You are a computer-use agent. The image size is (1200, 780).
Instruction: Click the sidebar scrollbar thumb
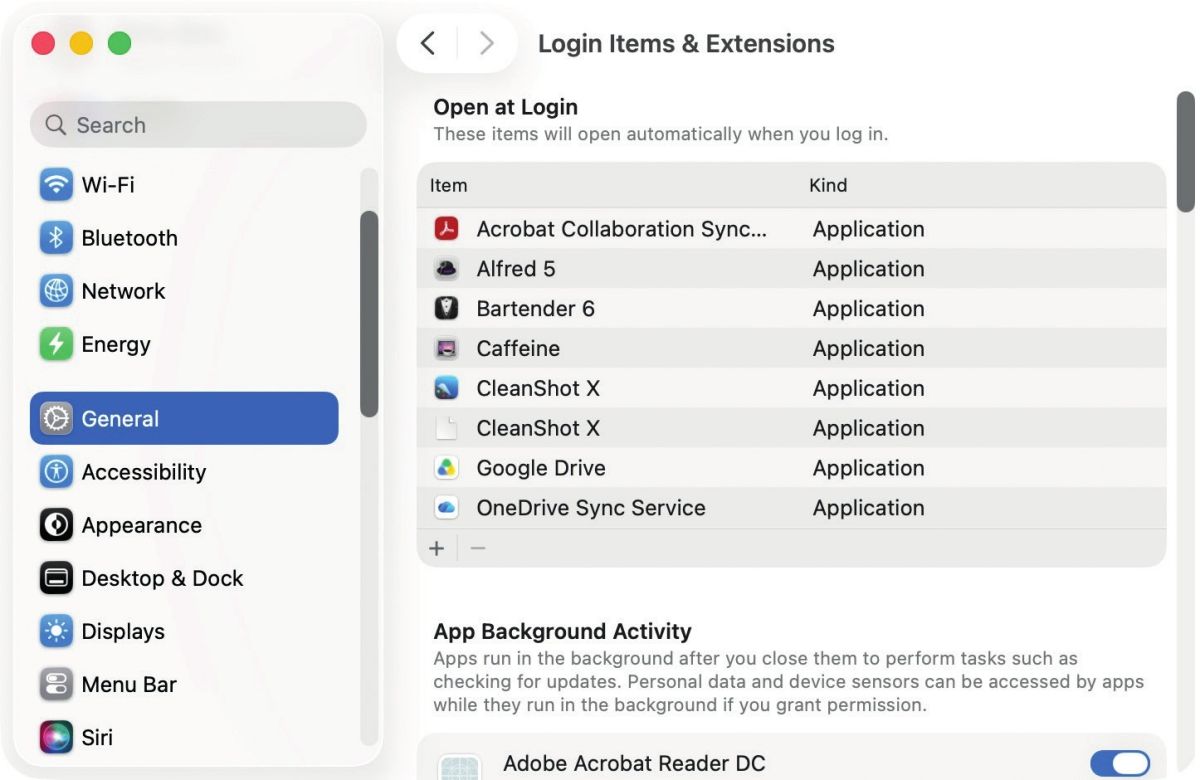[369, 313]
